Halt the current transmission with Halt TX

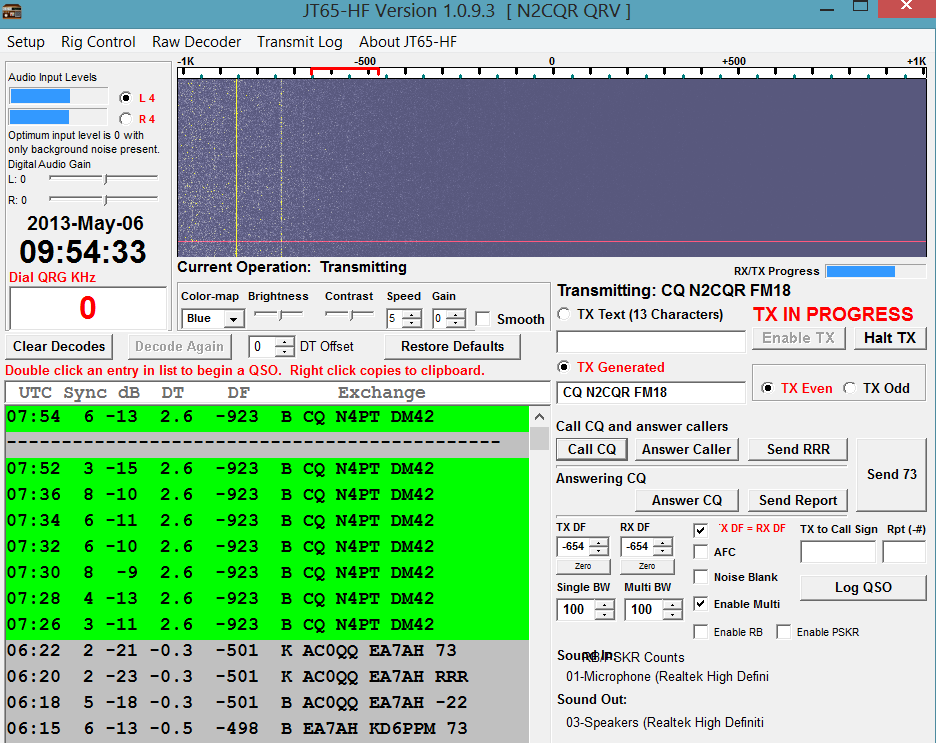889,338
